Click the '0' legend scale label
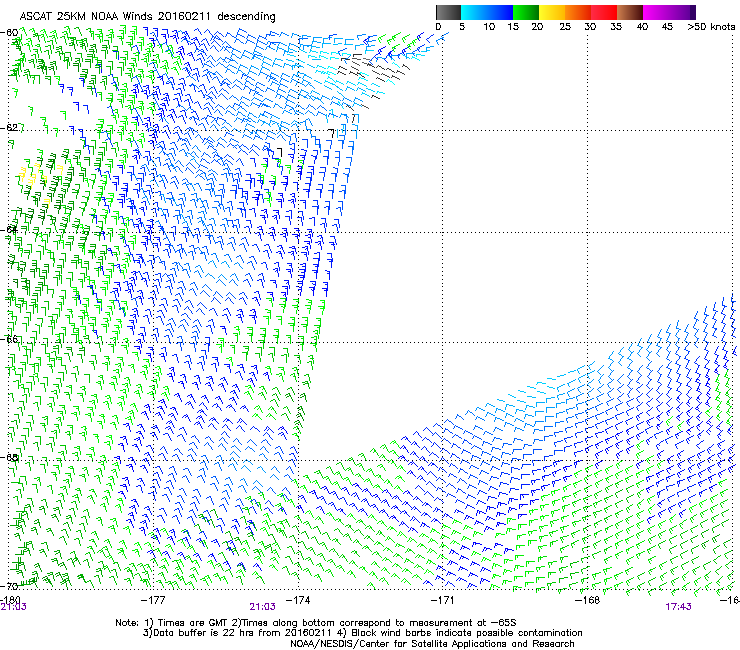 (438, 27)
